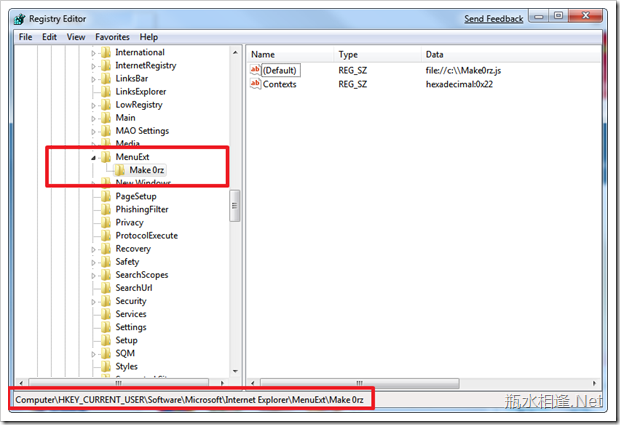Screen dimensions: 620x425
Task: Click the Make 0rz folder icon
Action: point(120,170)
